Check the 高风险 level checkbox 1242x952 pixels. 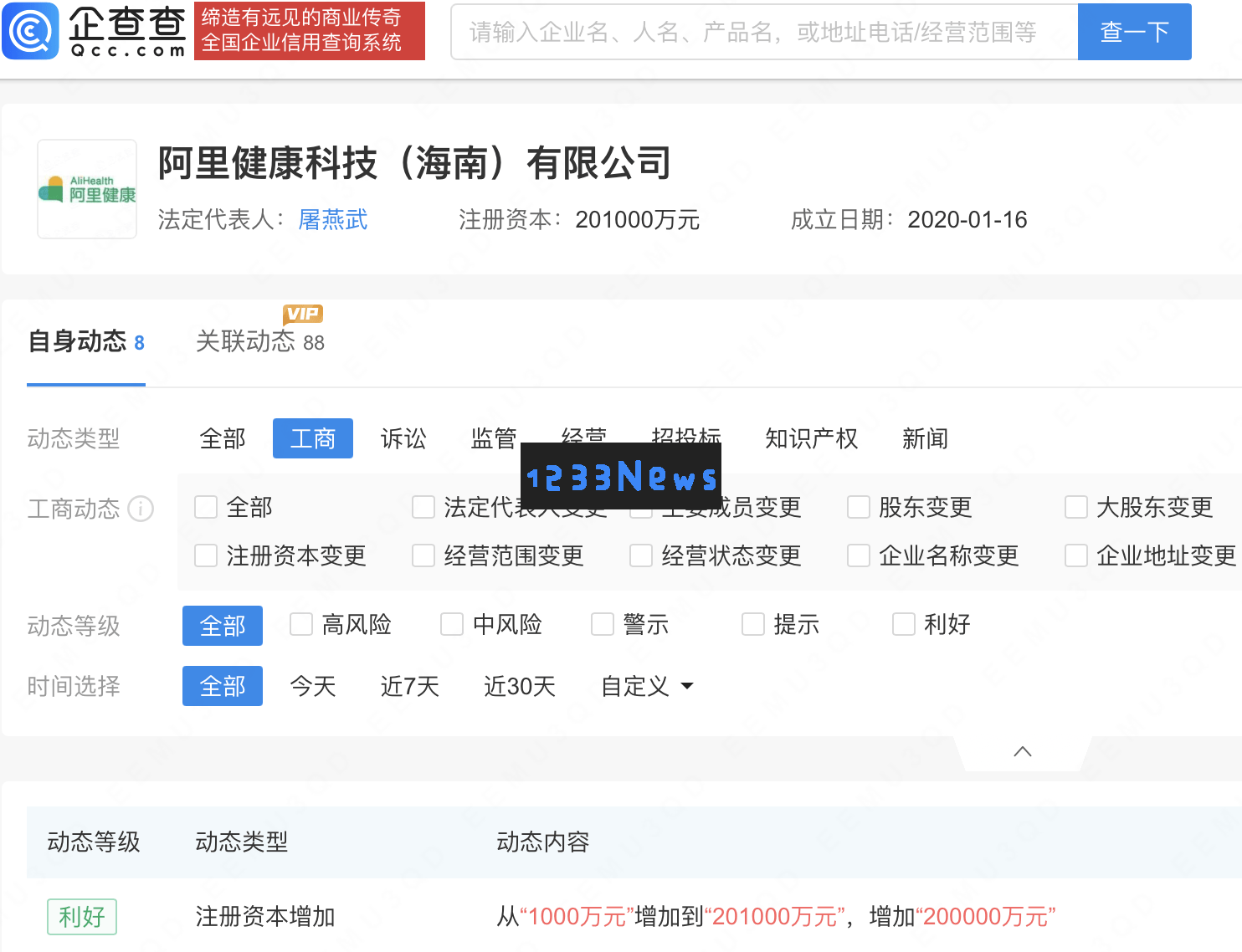[x=301, y=624]
